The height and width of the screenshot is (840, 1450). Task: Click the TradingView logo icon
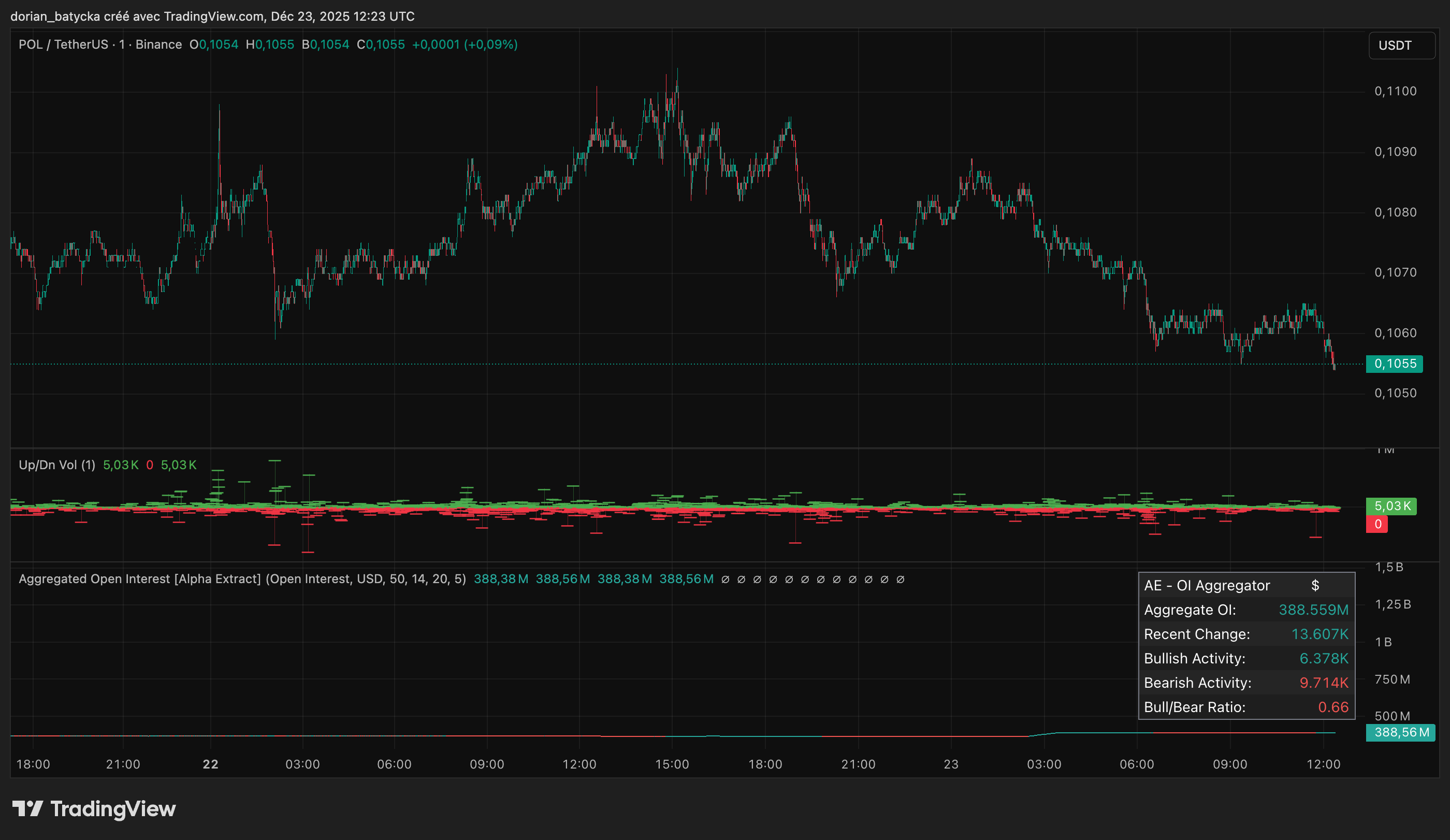(27, 808)
